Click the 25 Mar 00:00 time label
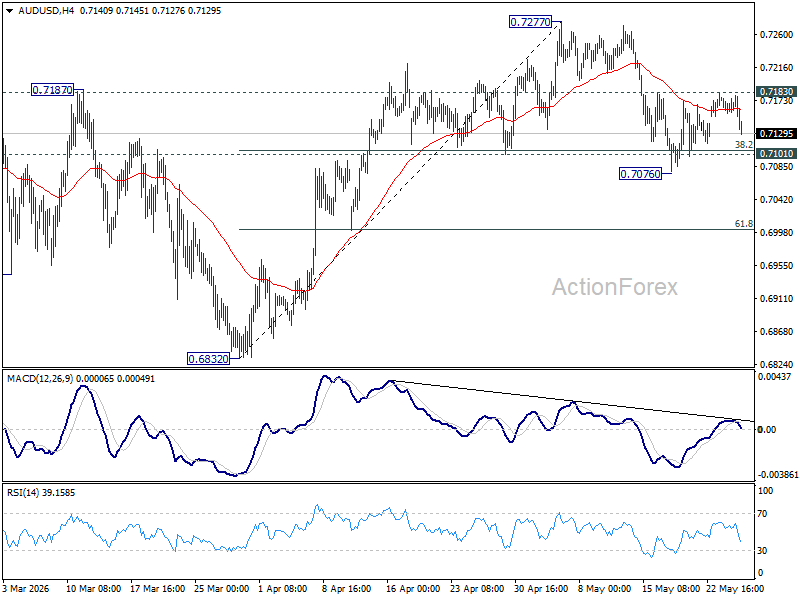This screenshot has height=600, width=800. (221, 589)
